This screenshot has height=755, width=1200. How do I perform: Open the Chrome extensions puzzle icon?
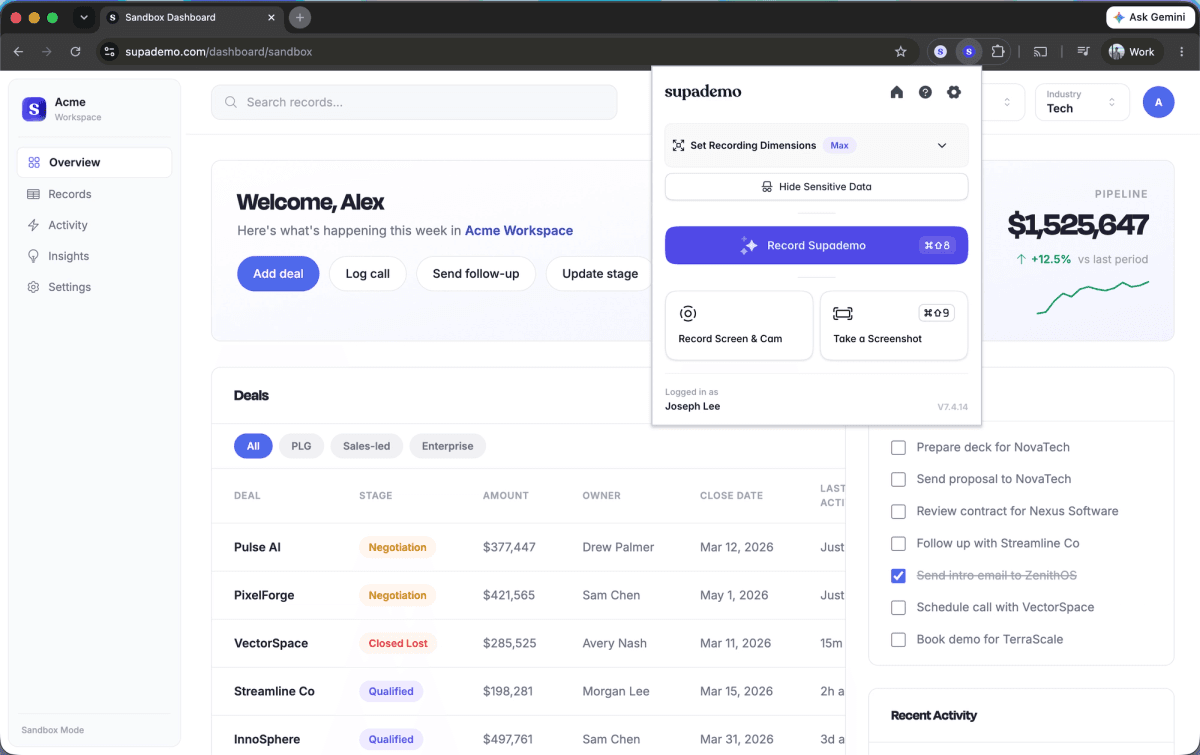pyautogui.click(x=997, y=51)
